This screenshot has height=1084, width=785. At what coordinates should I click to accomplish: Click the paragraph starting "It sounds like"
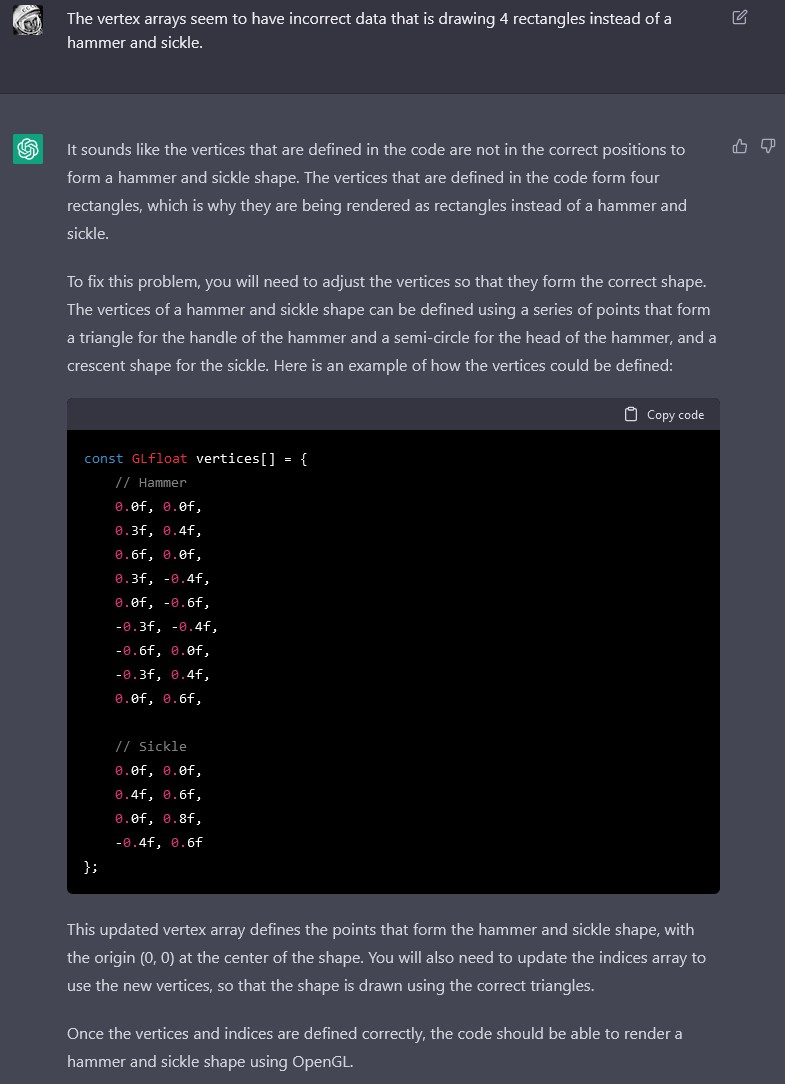click(376, 191)
